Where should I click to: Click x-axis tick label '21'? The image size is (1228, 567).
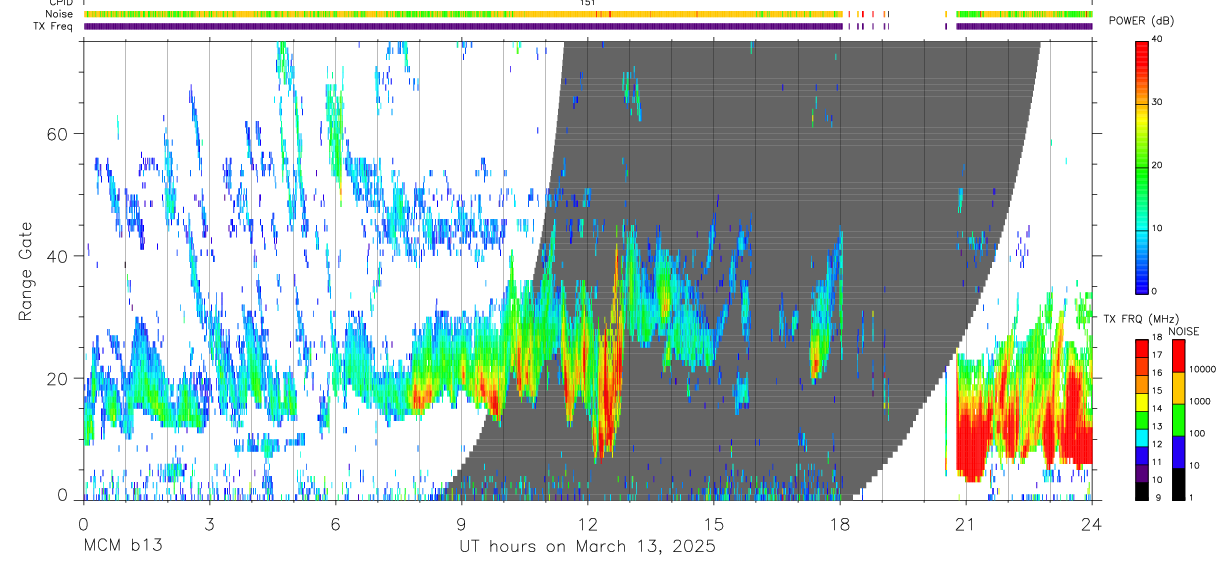[x=965, y=523]
